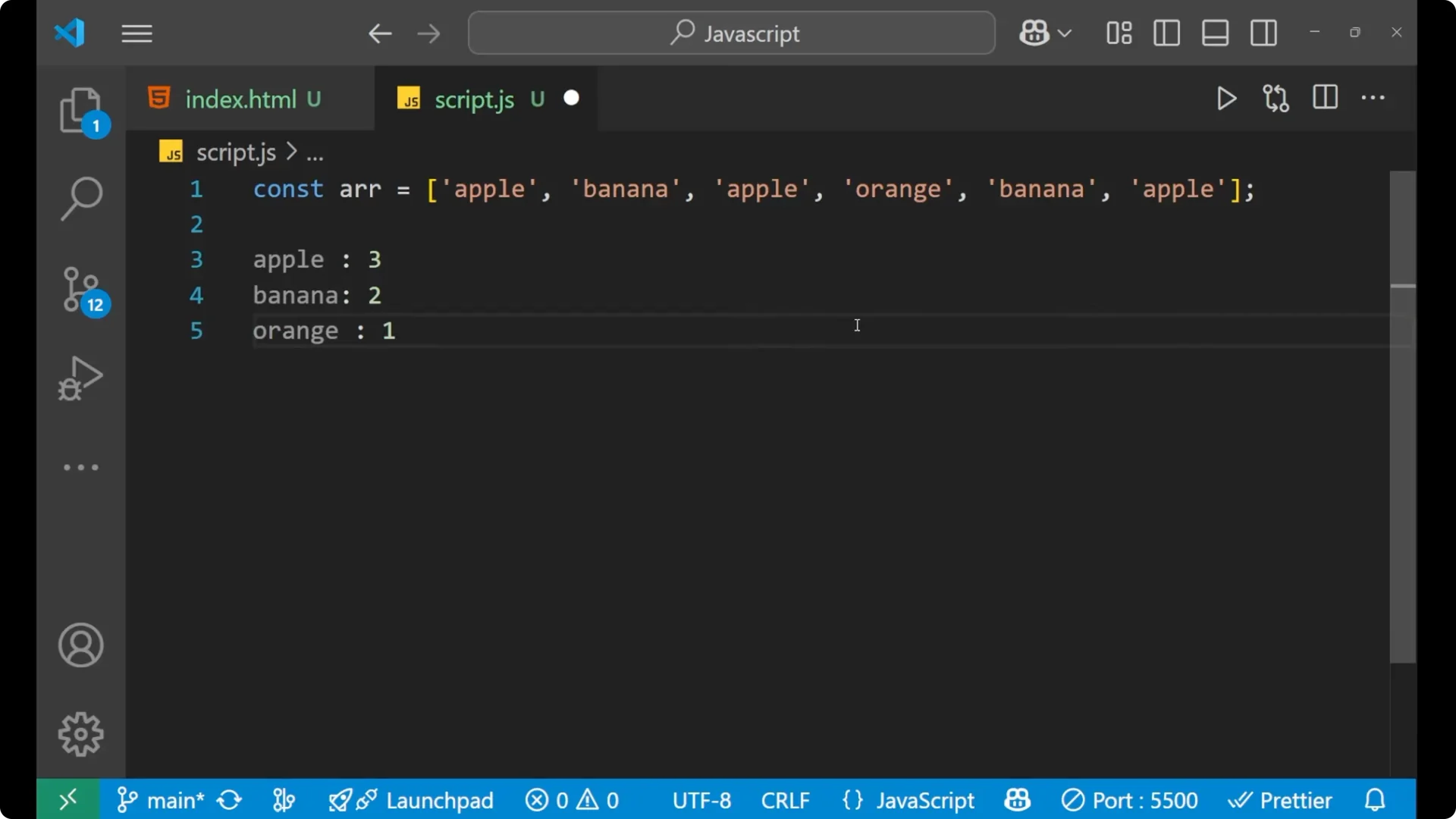Open the Run and Debug view
This screenshot has height=819, width=1456.
[x=81, y=378]
